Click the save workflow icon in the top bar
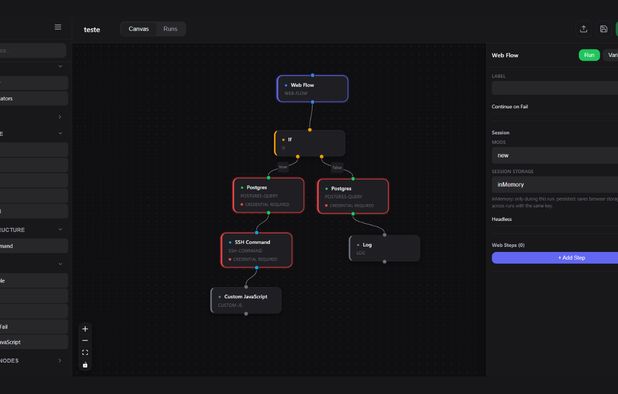618x394 pixels. pos(603,29)
